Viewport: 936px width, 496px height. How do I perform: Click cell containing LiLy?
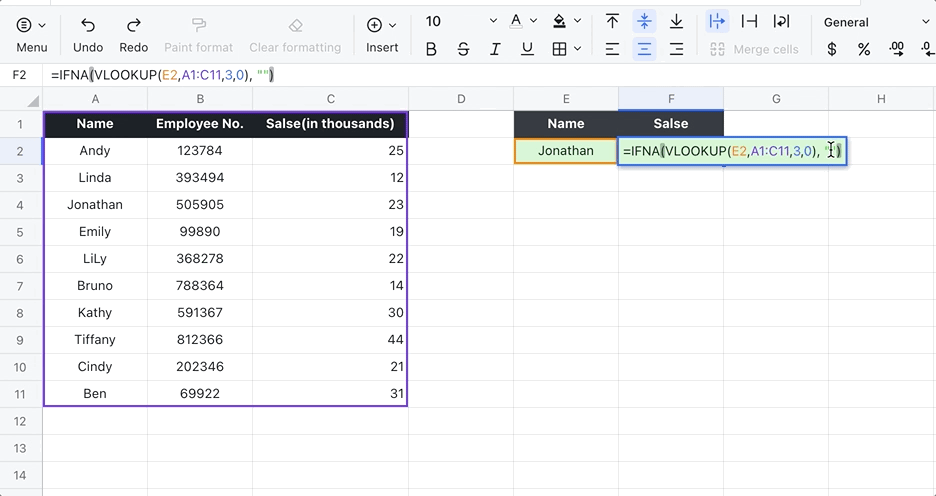point(95,258)
